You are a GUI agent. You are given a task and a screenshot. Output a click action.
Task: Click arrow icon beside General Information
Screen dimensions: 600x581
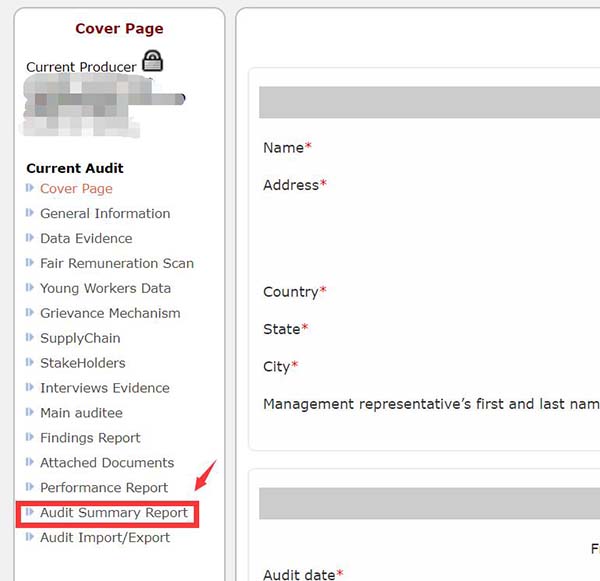coord(30,213)
